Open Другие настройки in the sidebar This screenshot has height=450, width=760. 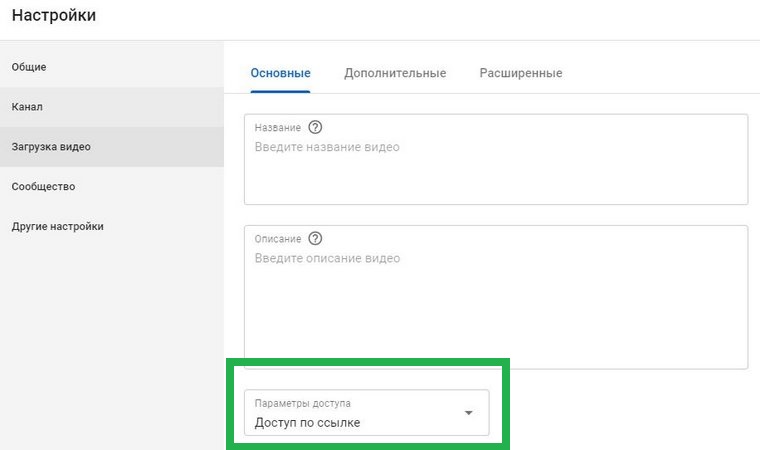(x=57, y=227)
